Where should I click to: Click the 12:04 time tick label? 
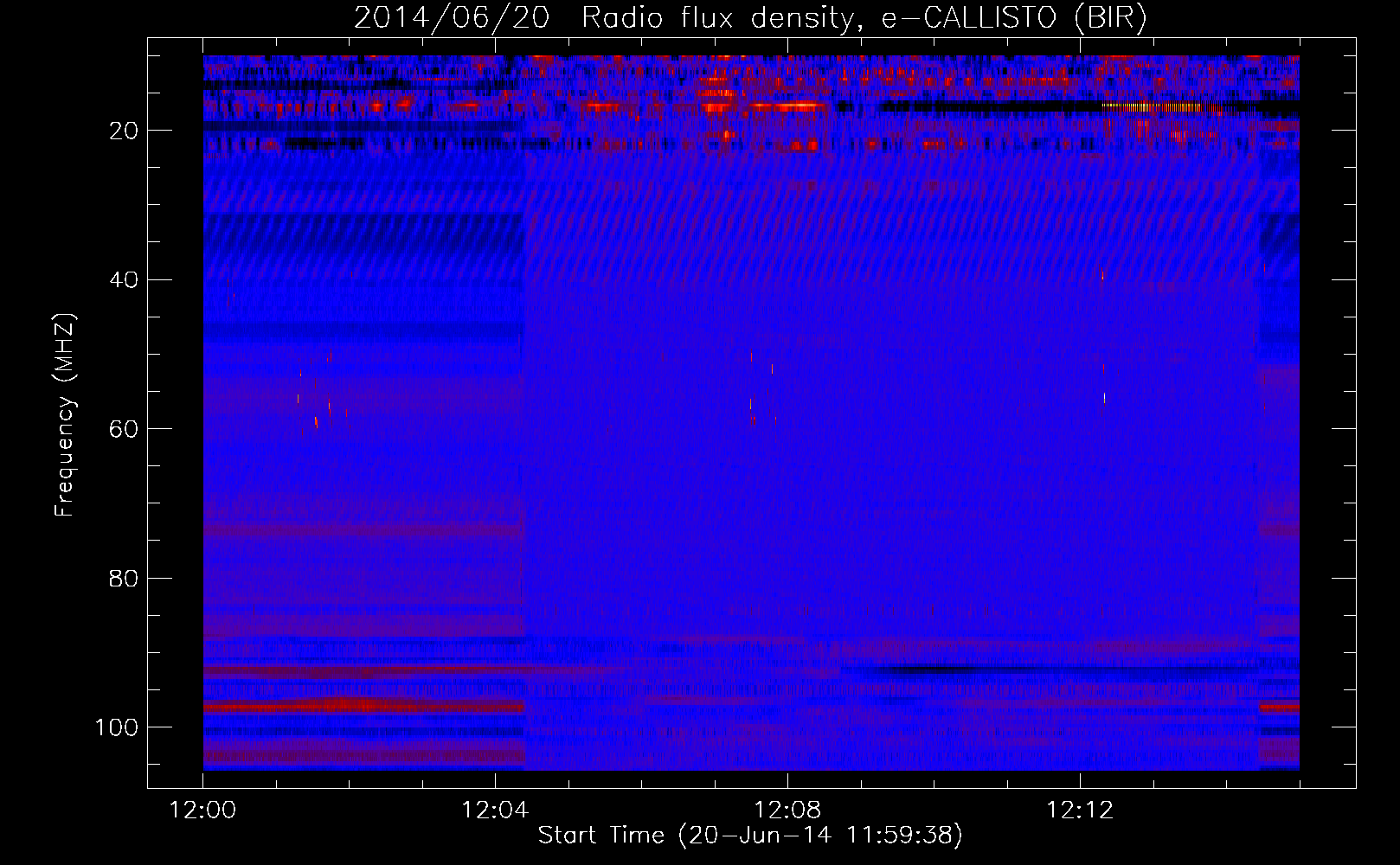click(495, 811)
